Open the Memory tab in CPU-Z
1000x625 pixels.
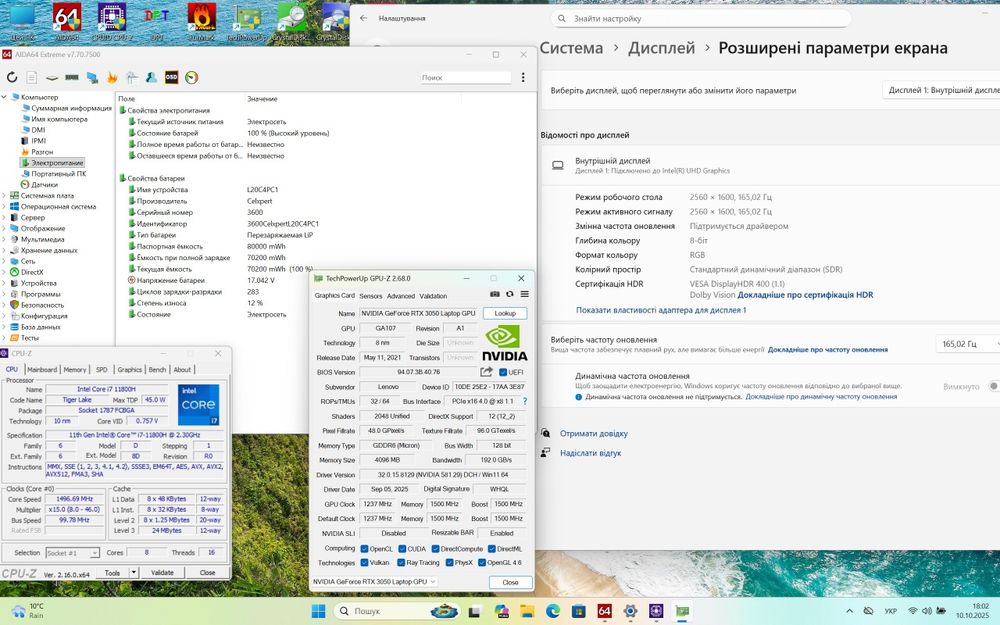point(75,369)
